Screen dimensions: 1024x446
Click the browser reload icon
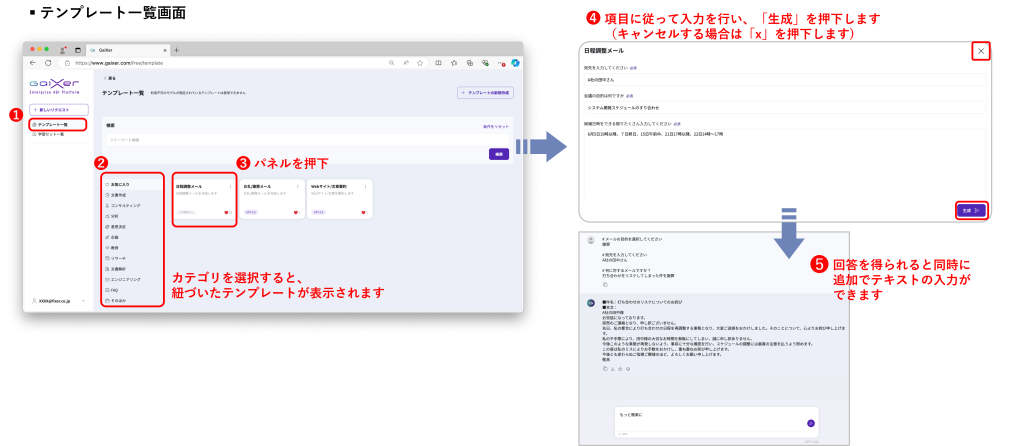[x=46, y=62]
